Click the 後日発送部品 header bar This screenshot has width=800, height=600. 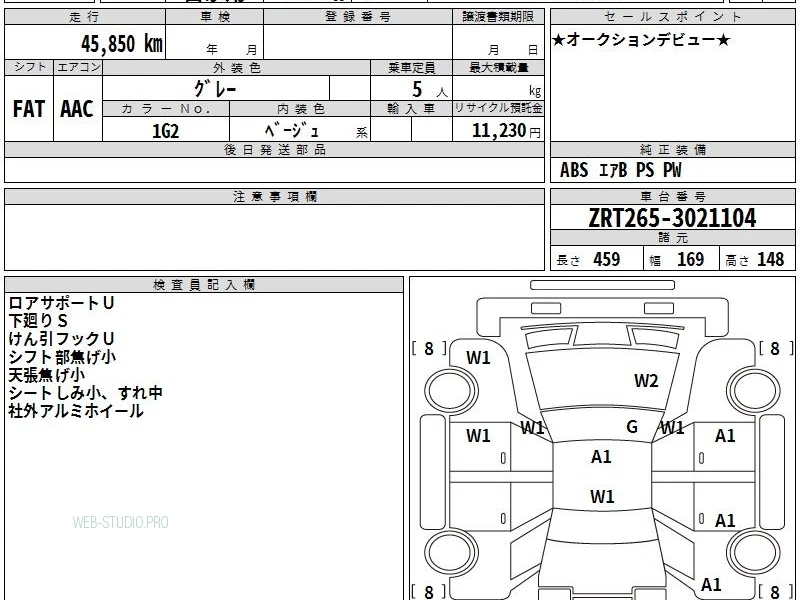274,149
